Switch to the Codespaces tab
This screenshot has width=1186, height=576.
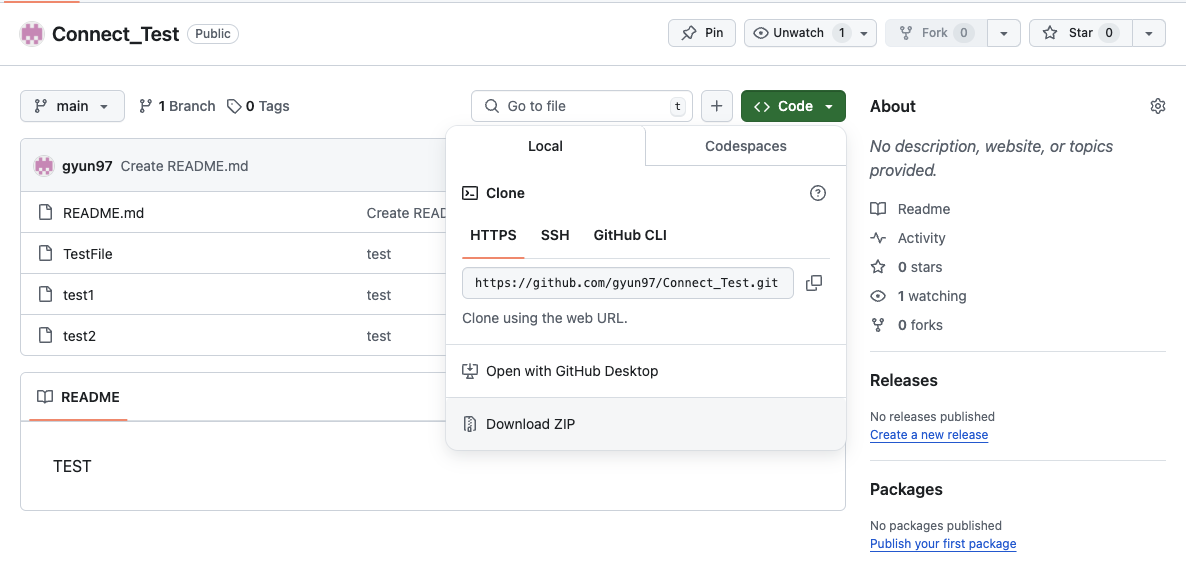pos(746,146)
